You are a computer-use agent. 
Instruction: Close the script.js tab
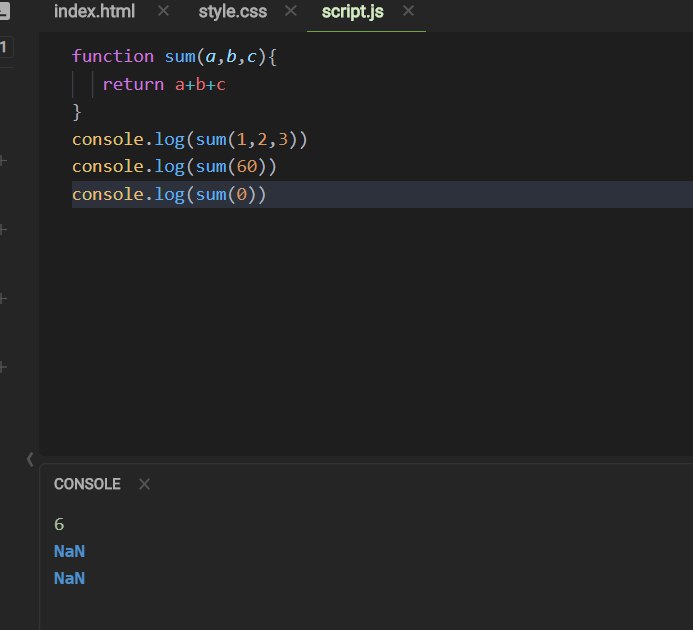pyautogui.click(x=408, y=11)
